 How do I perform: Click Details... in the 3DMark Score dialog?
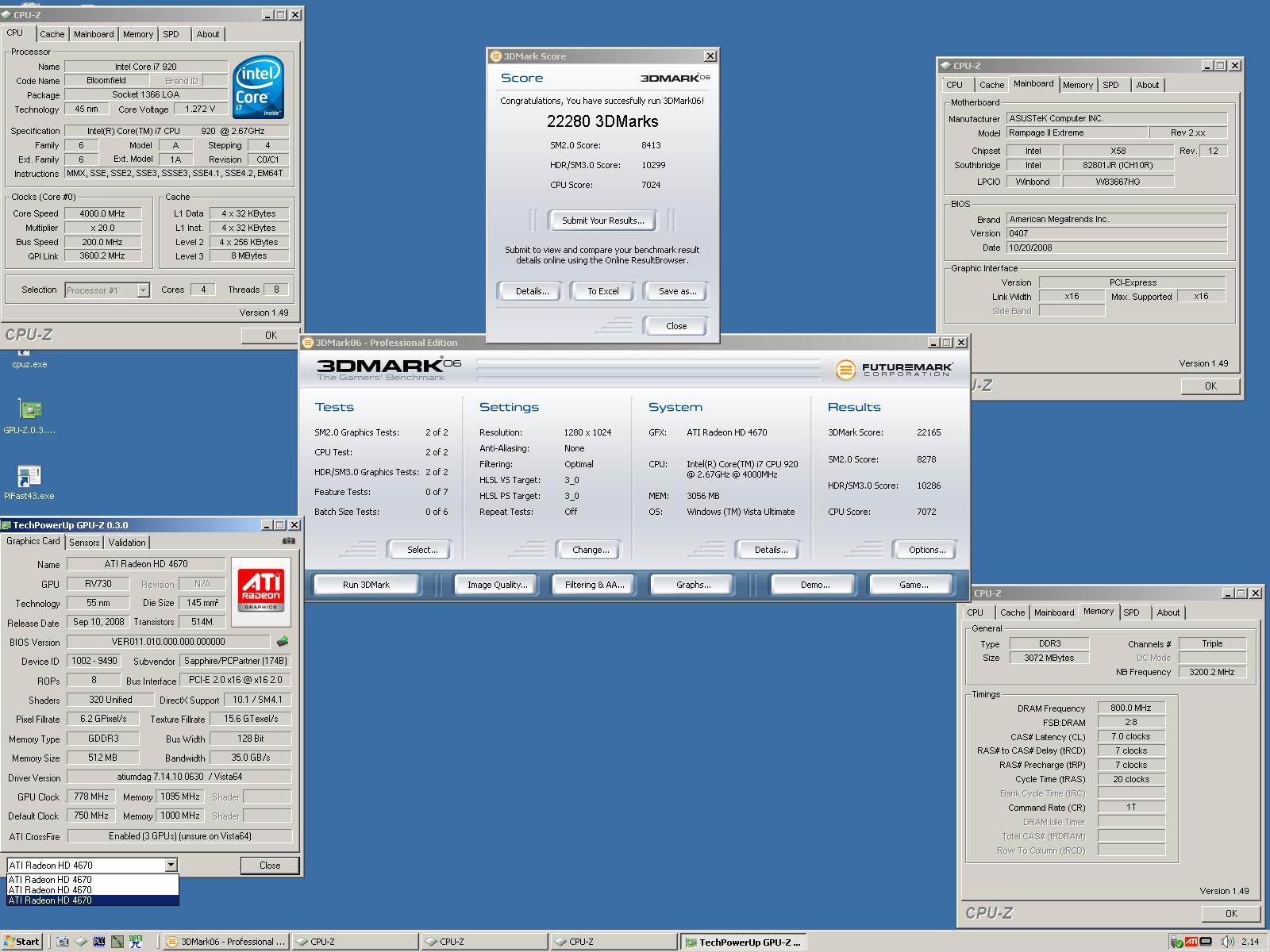pos(532,291)
